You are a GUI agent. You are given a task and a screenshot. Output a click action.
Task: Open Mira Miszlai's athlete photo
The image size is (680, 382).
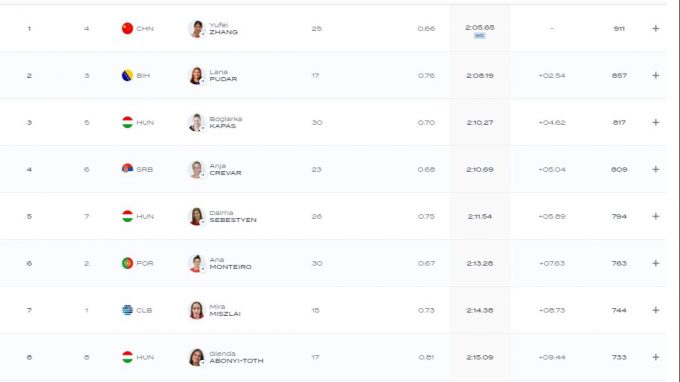[196, 310]
